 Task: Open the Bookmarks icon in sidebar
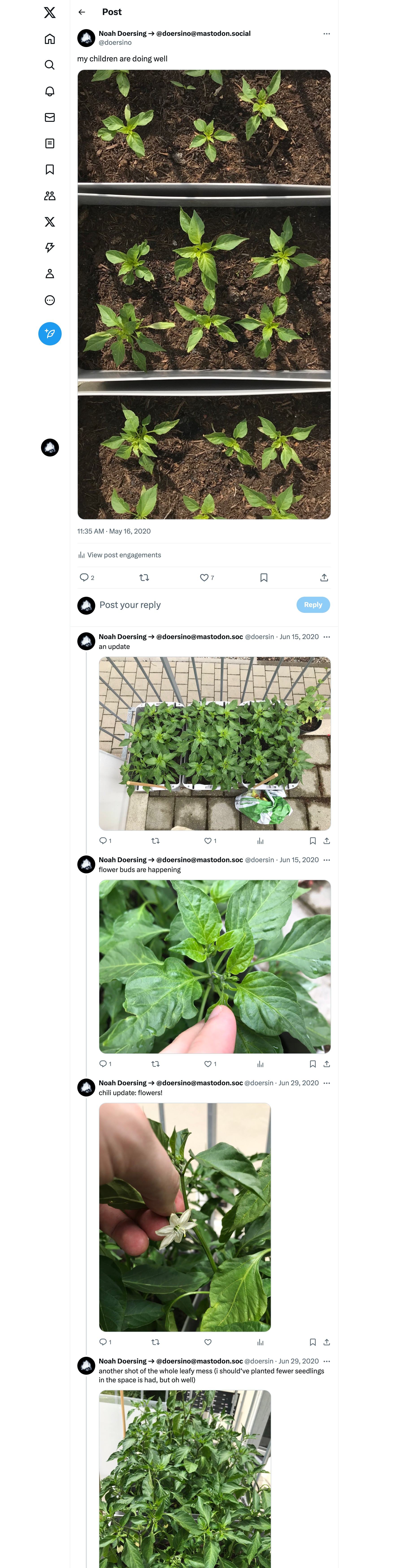50,170
